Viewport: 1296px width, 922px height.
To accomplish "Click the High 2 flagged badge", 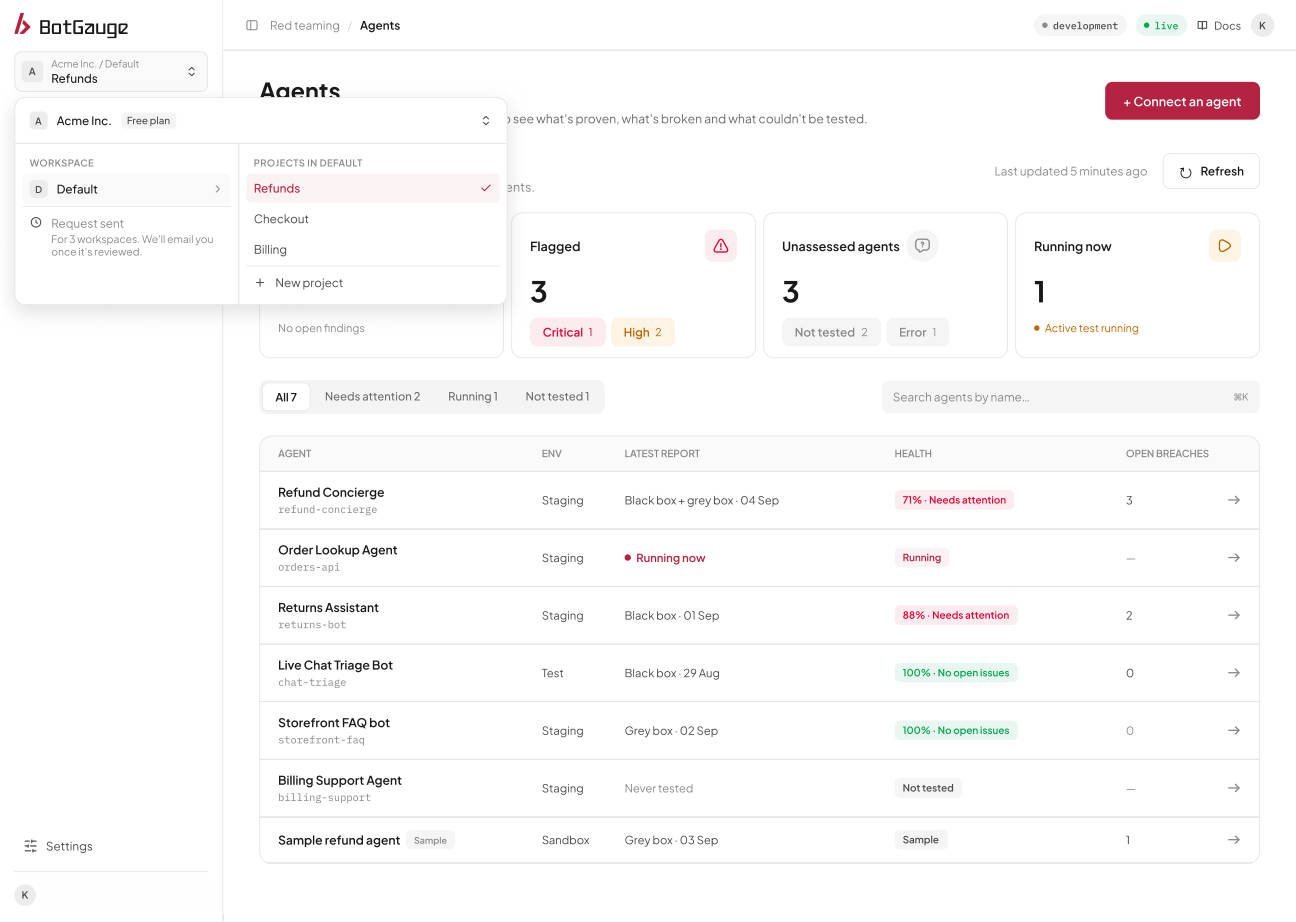I will [643, 332].
